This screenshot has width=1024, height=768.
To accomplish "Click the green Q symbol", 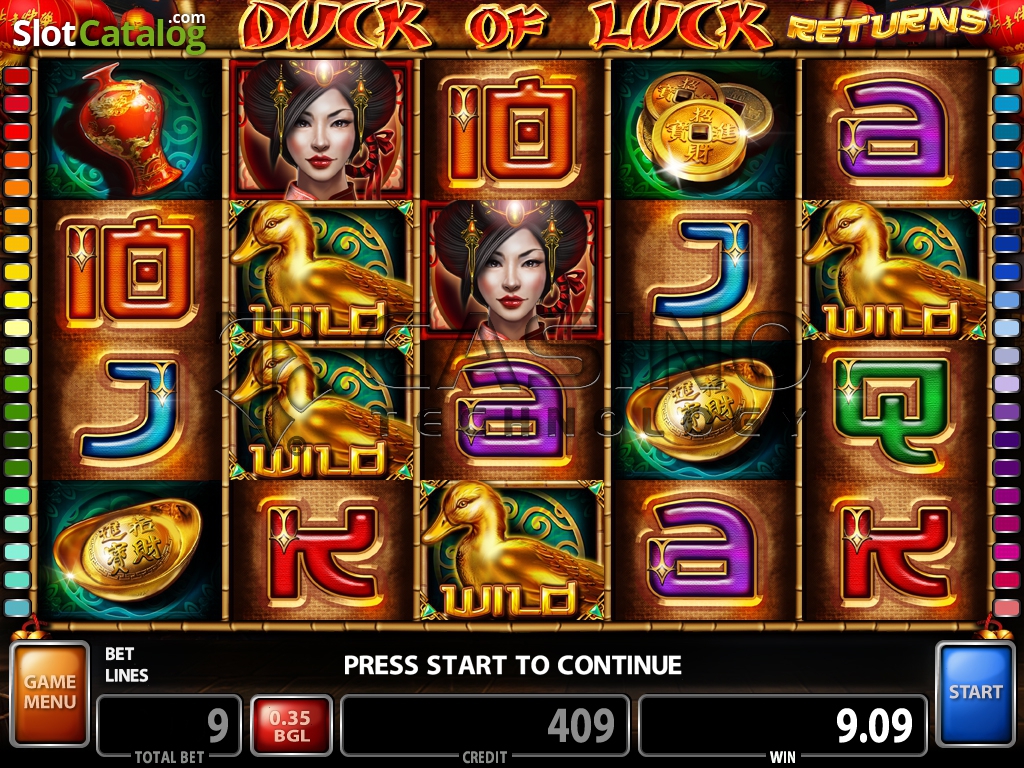I will [895, 409].
